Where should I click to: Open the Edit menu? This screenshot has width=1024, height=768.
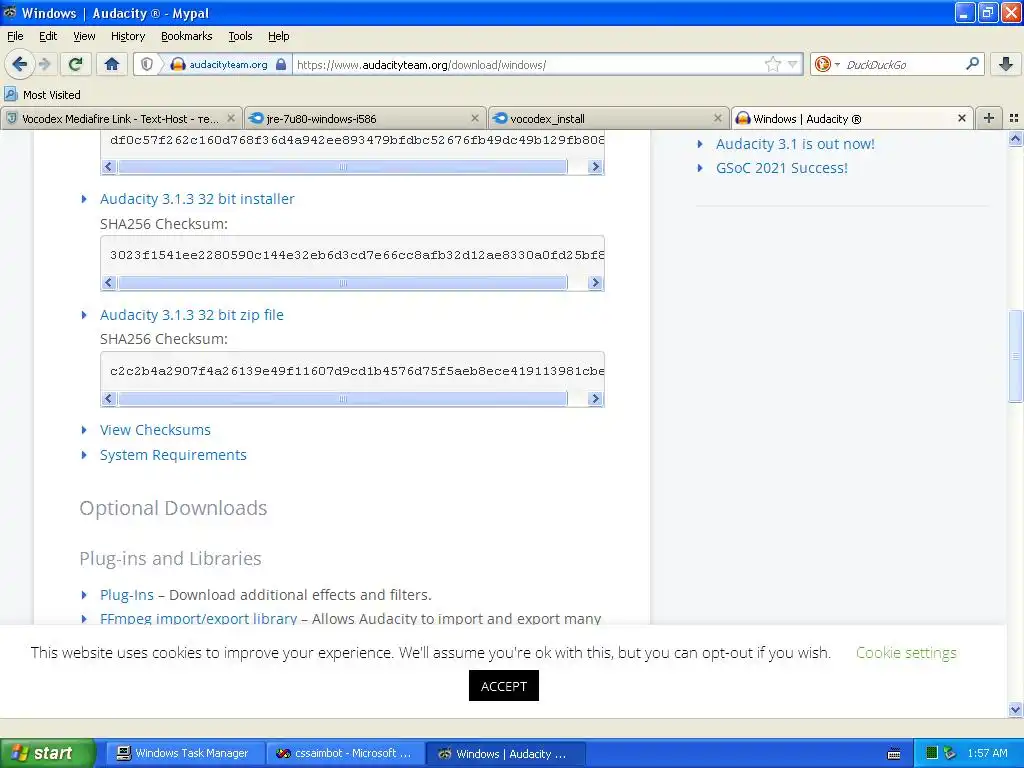(48, 36)
